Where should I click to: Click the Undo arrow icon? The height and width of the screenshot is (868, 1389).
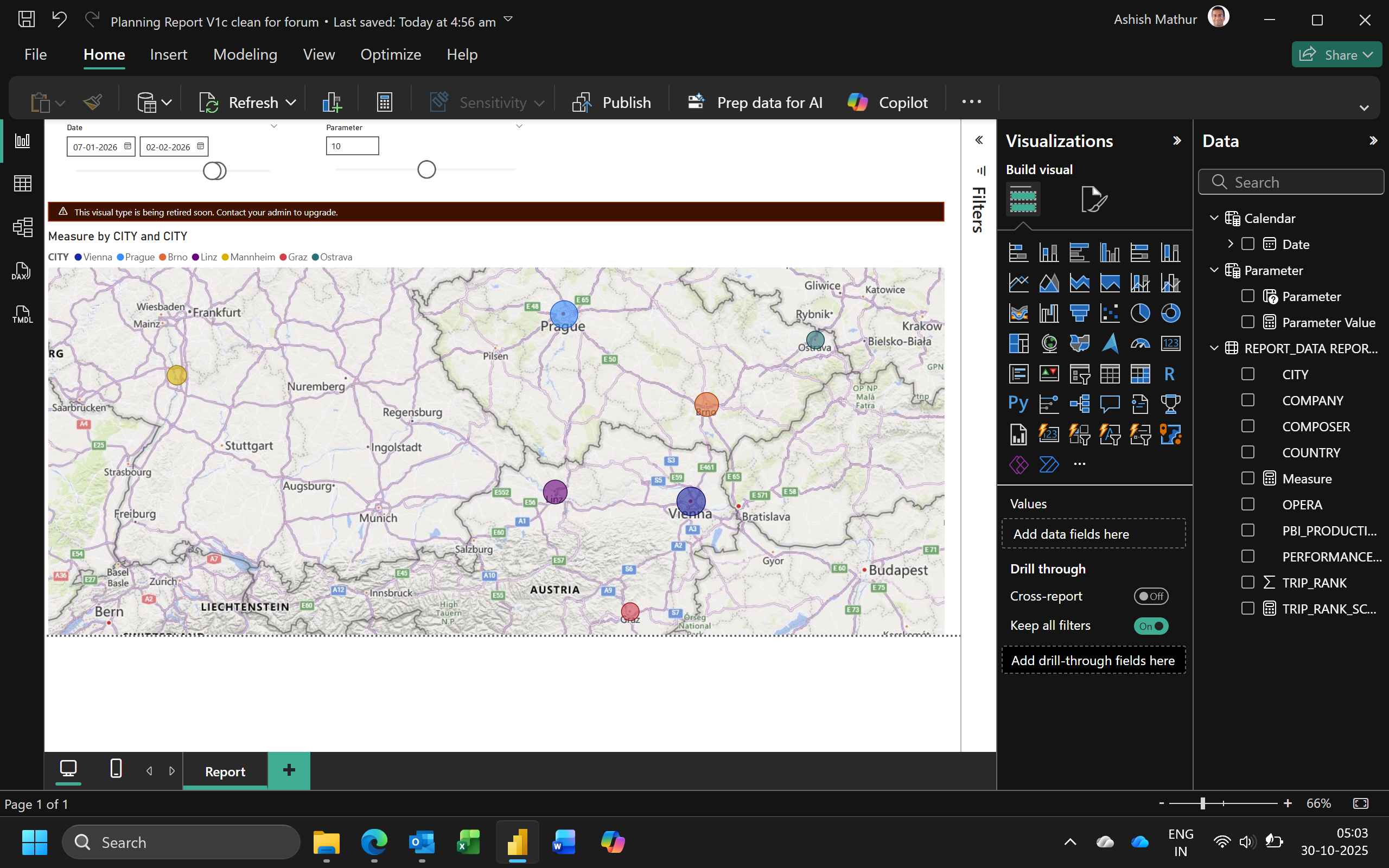click(x=59, y=20)
